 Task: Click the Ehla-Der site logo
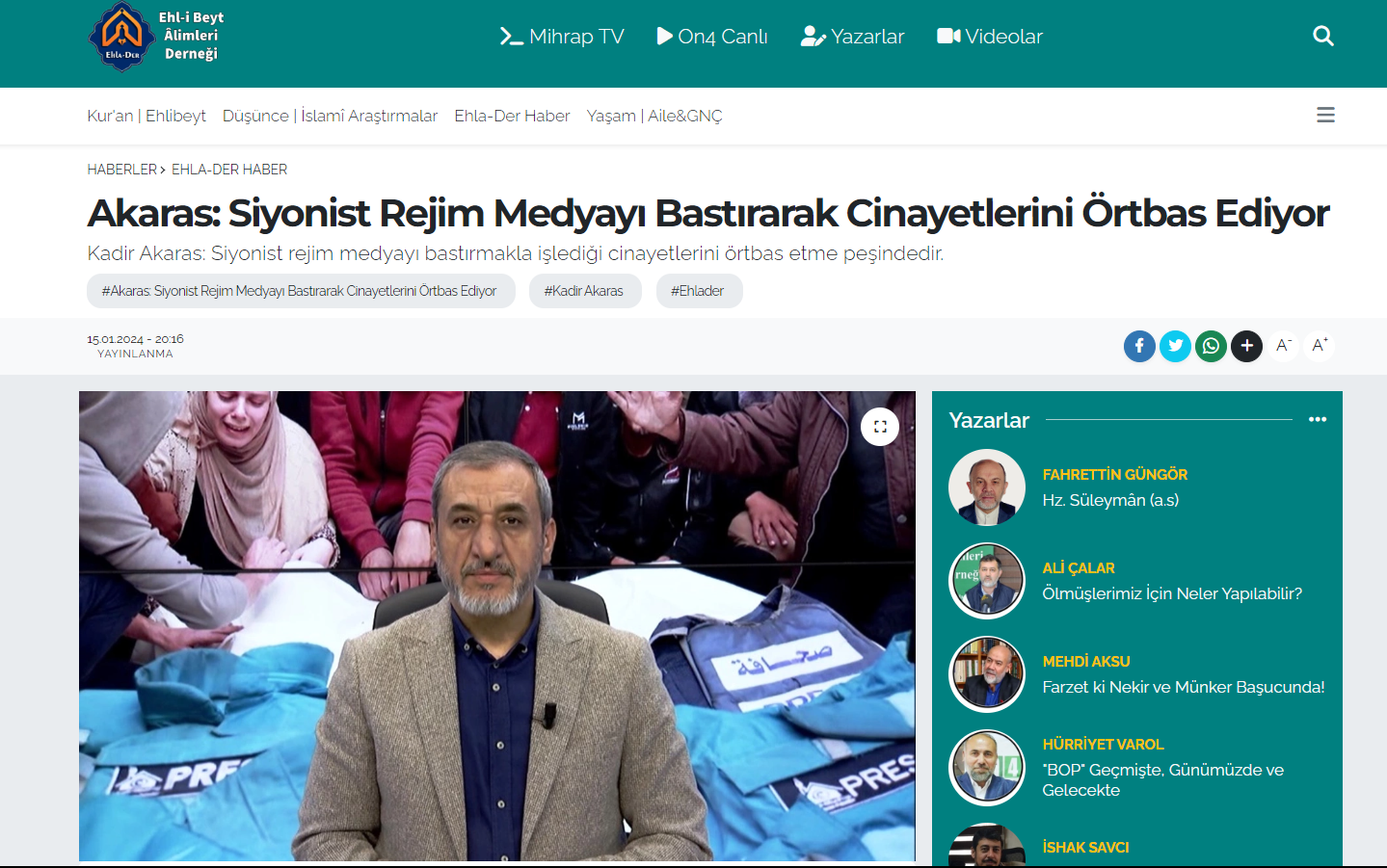click(x=156, y=37)
